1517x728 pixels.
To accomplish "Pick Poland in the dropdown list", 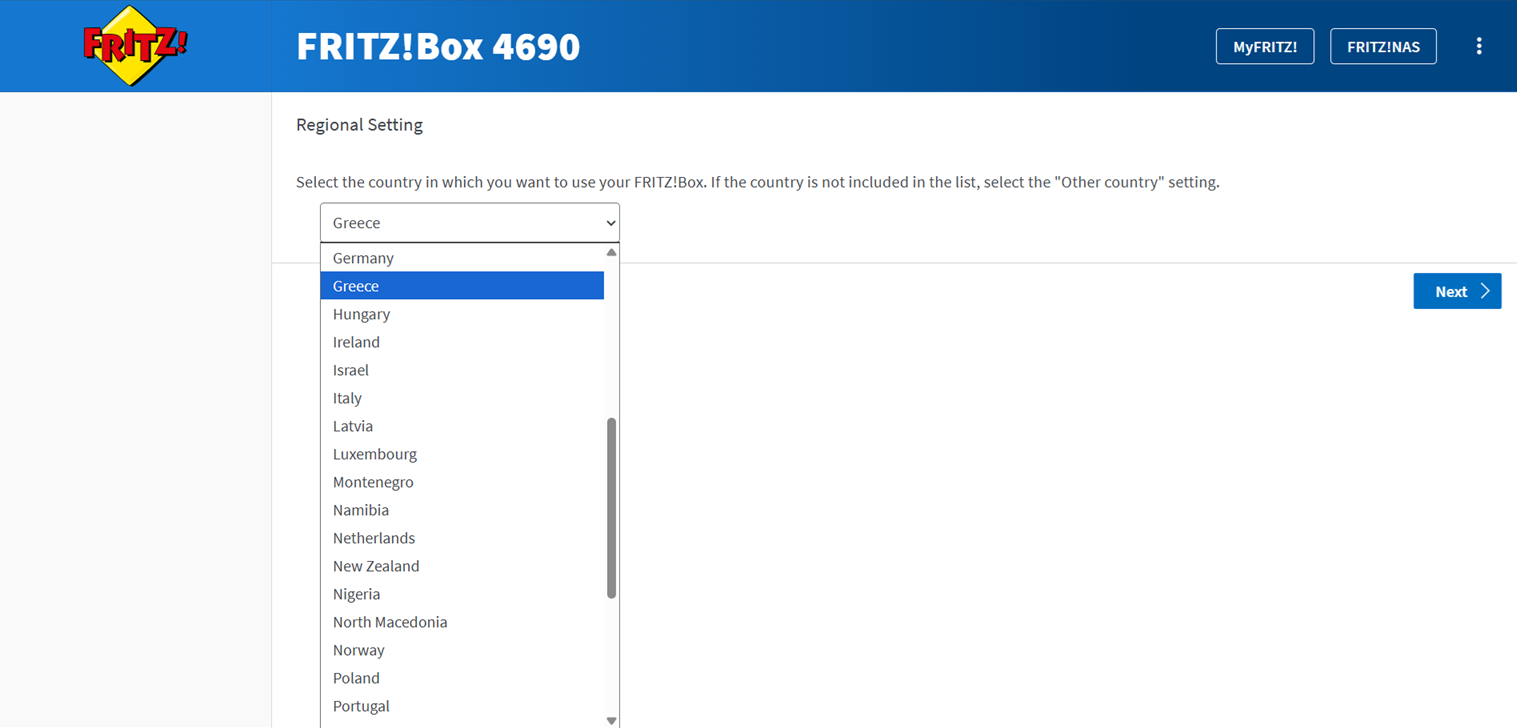I will click(x=462, y=678).
